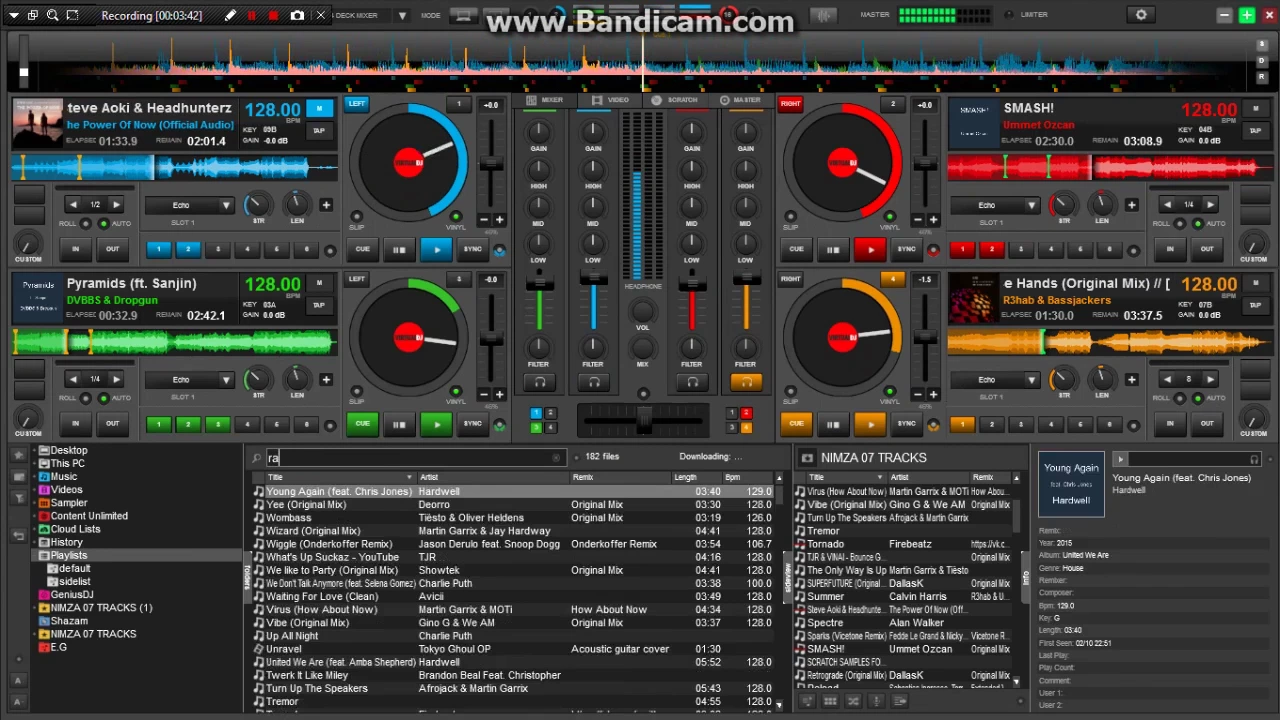The height and width of the screenshot is (720, 1280).
Task: Click album art thumbnail of blue deck
Action: pos(37,123)
